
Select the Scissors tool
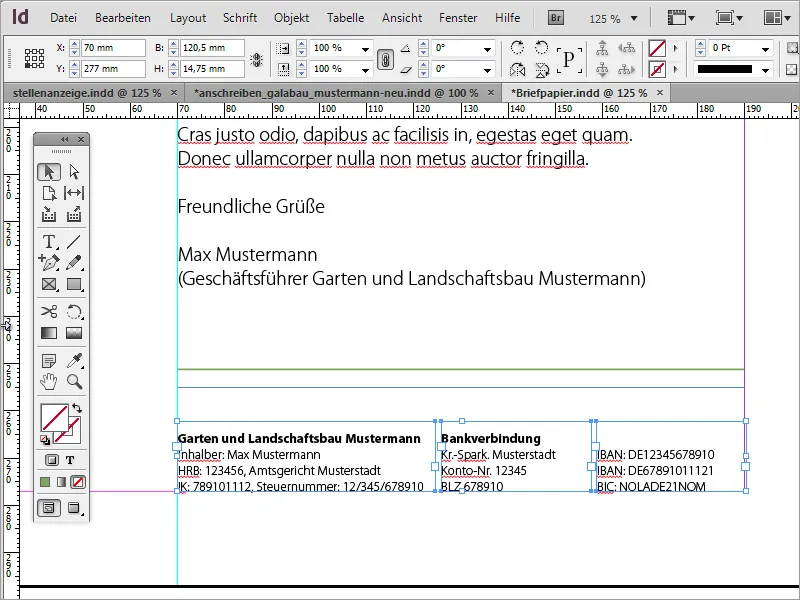(49, 311)
